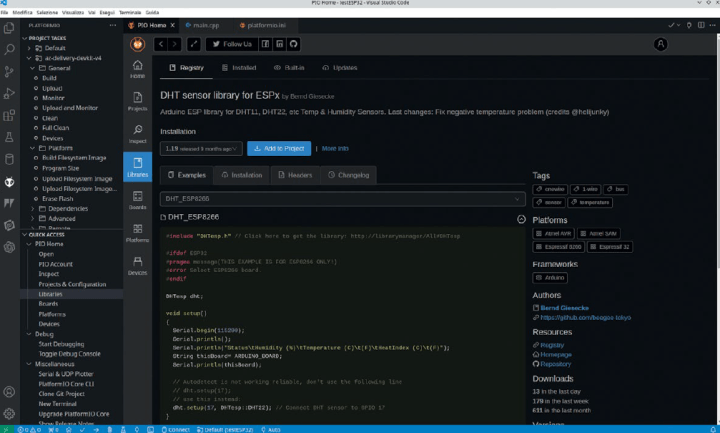
Task: Open the Extensions view in activity bar
Action: (10, 114)
